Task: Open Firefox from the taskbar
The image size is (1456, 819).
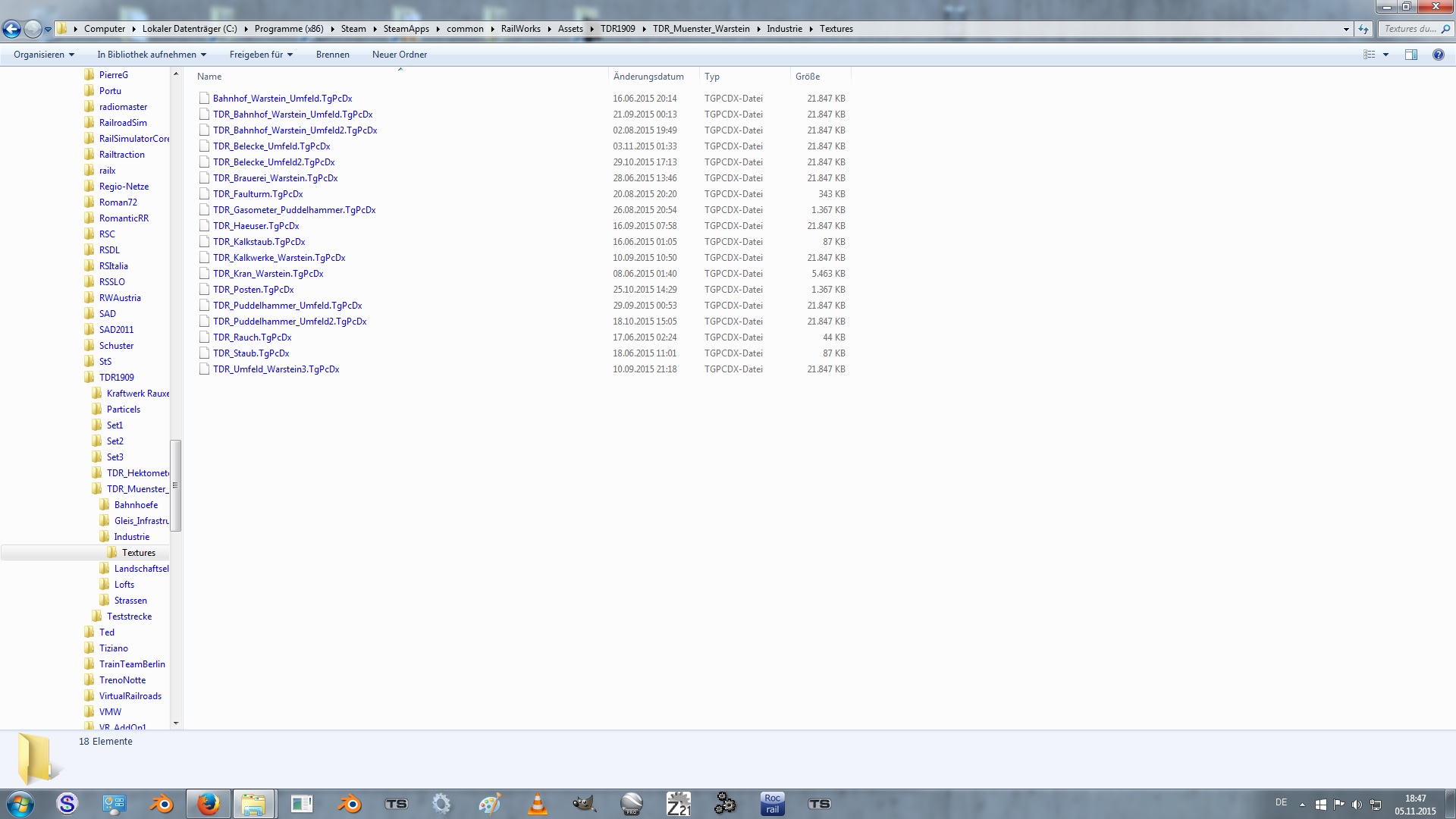Action: pos(208,804)
